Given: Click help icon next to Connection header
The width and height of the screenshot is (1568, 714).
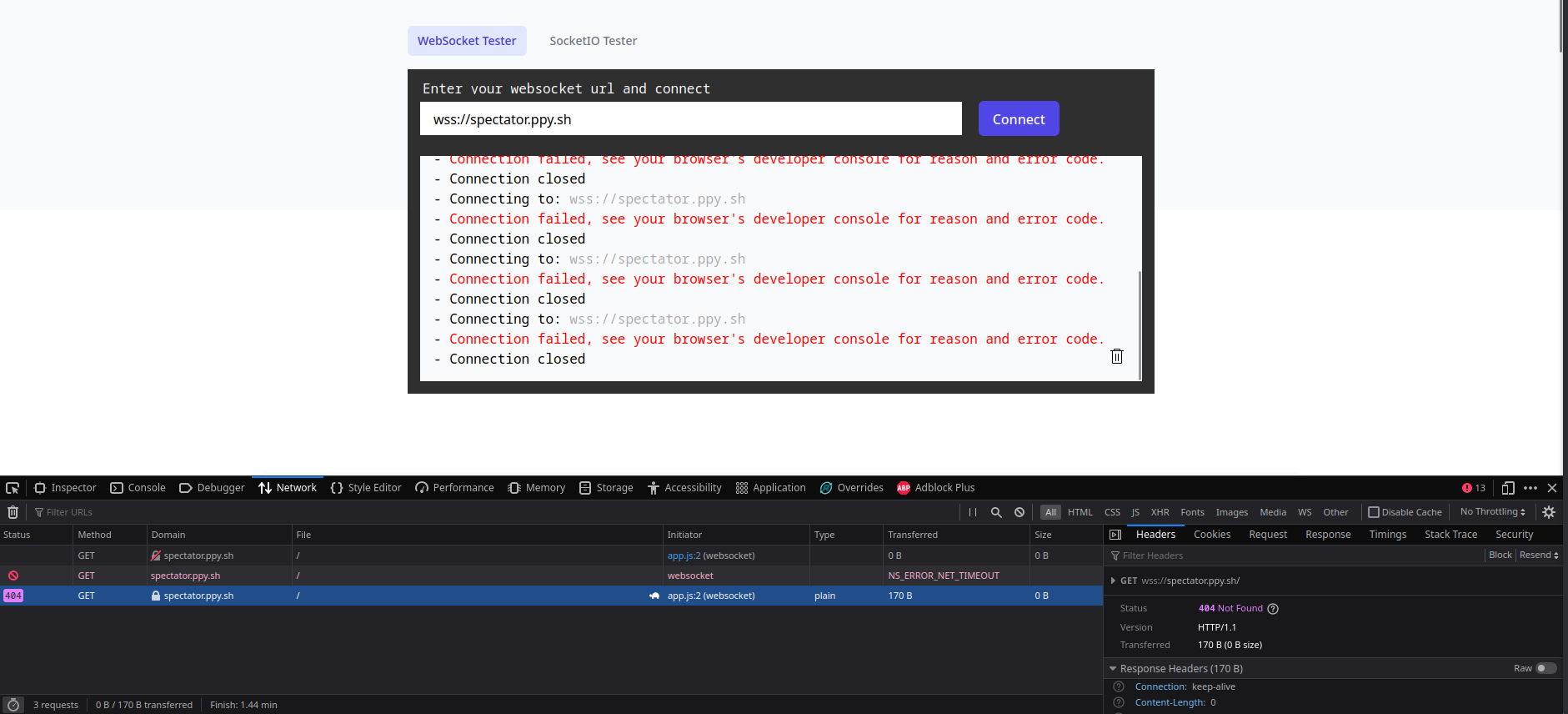Looking at the screenshot, I should pyautogui.click(x=1119, y=686).
